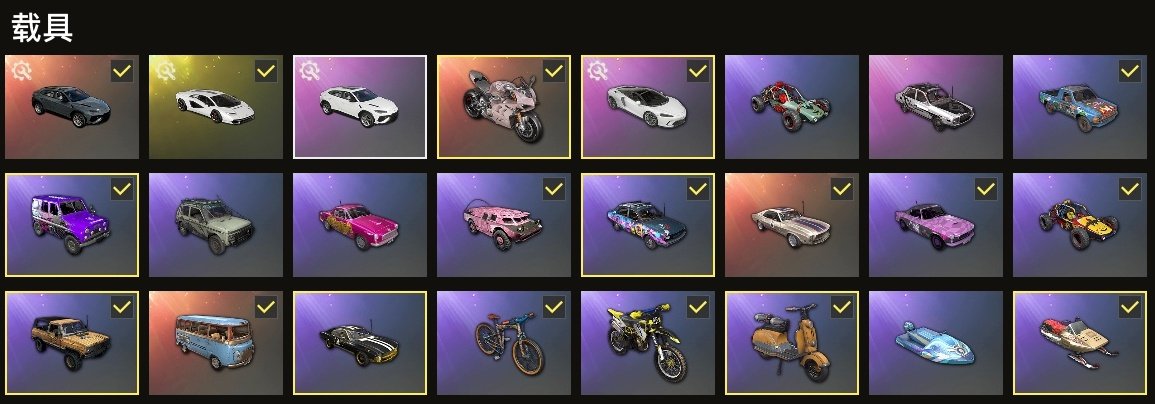Open upgrade icon on white convertible supercar tile
This screenshot has height=404, width=1155.
(x=598, y=72)
